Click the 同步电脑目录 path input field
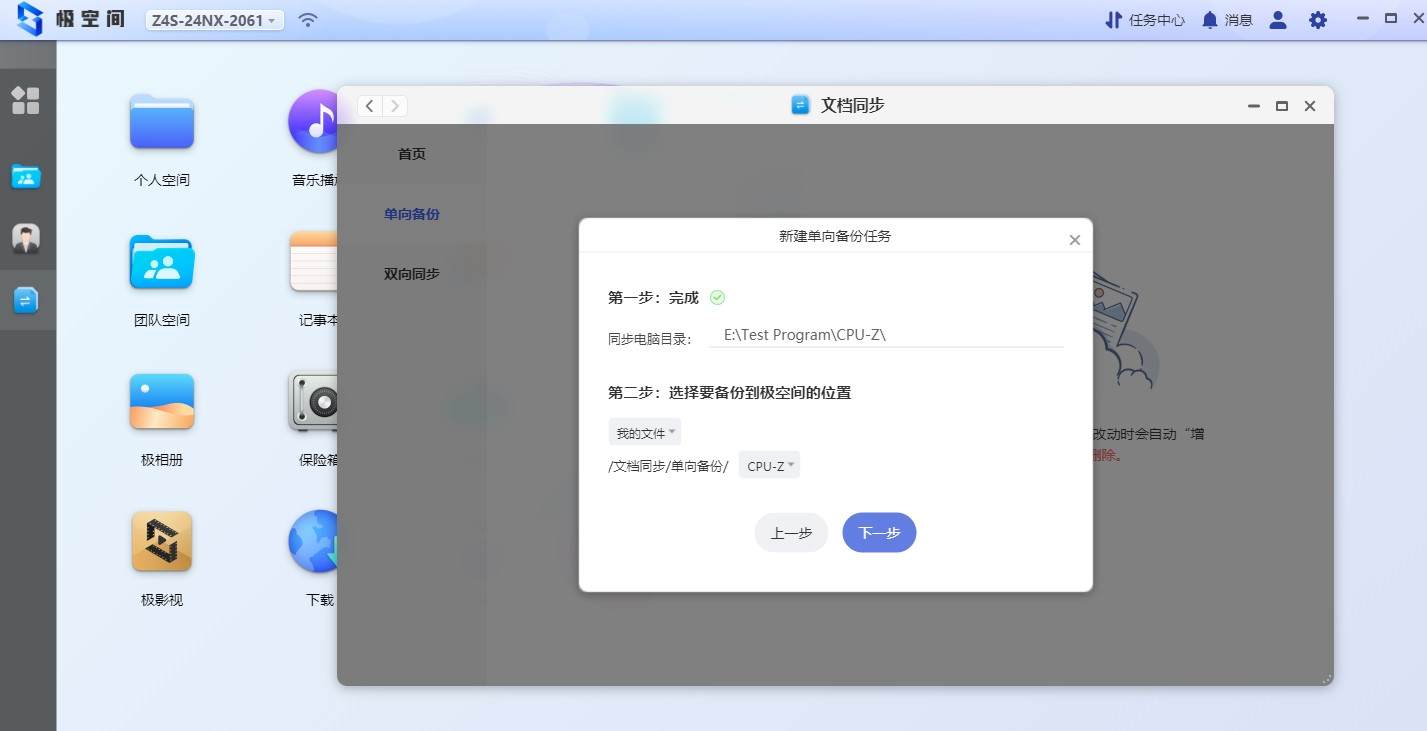The height and width of the screenshot is (731, 1427). (x=886, y=334)
